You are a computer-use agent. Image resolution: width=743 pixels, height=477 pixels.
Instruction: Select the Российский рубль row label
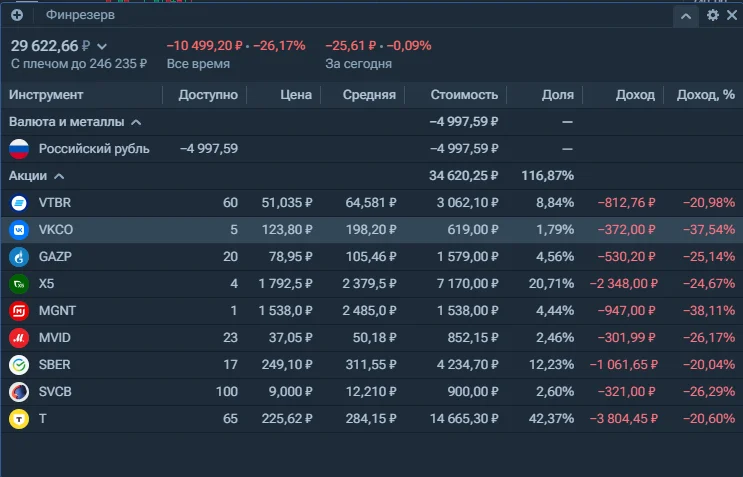point(94,149)
